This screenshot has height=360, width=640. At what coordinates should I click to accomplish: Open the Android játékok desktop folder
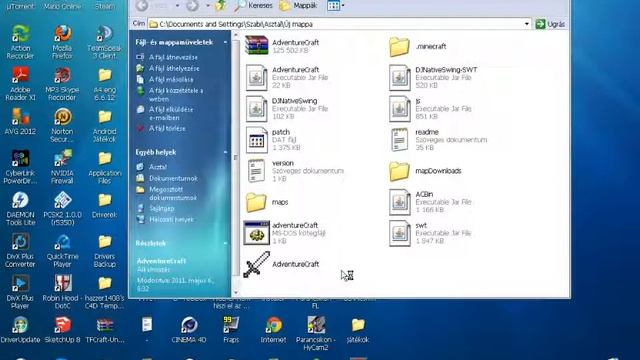coord(104,126)
